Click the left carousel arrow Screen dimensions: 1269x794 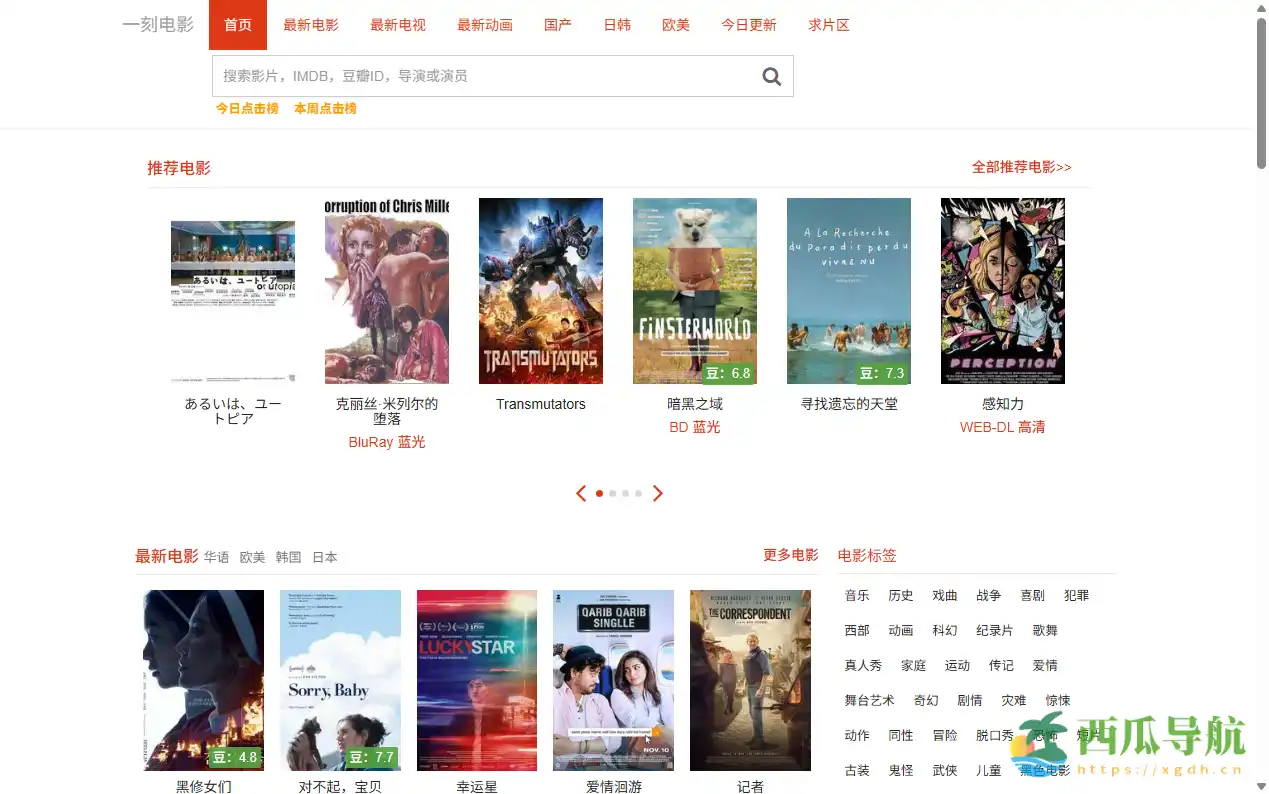581,493
